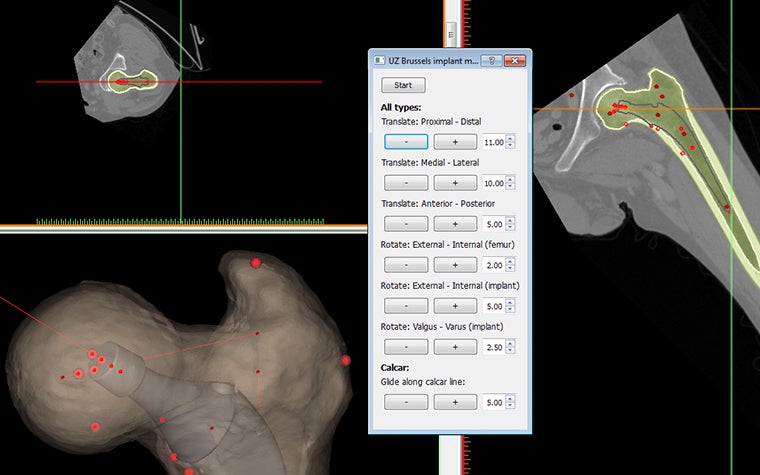Click the implant External - Internal rotation value field

click(x=494, y=306)
